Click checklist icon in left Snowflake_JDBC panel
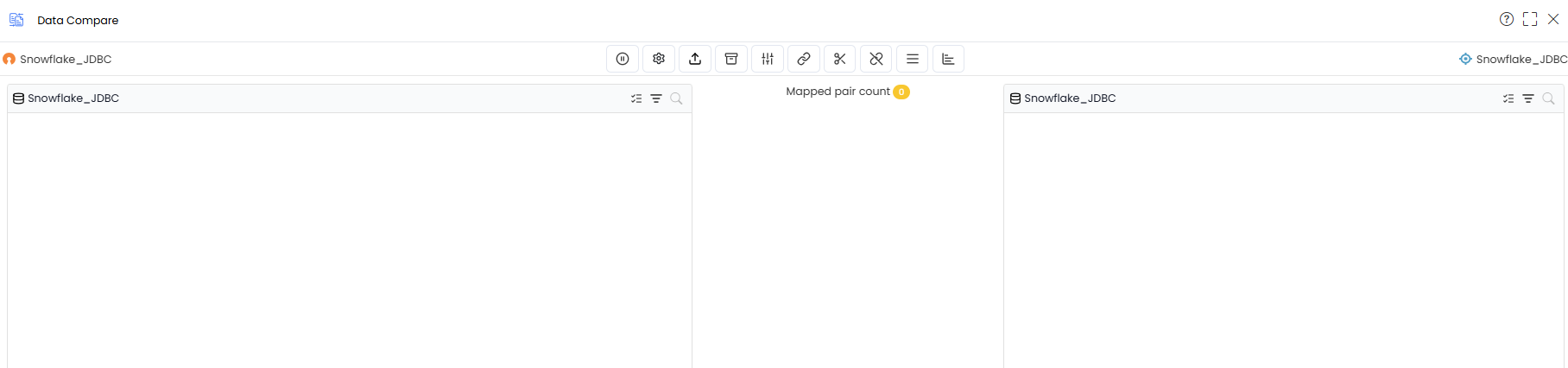Screen dimensions: 1568x368 [636, 98]
